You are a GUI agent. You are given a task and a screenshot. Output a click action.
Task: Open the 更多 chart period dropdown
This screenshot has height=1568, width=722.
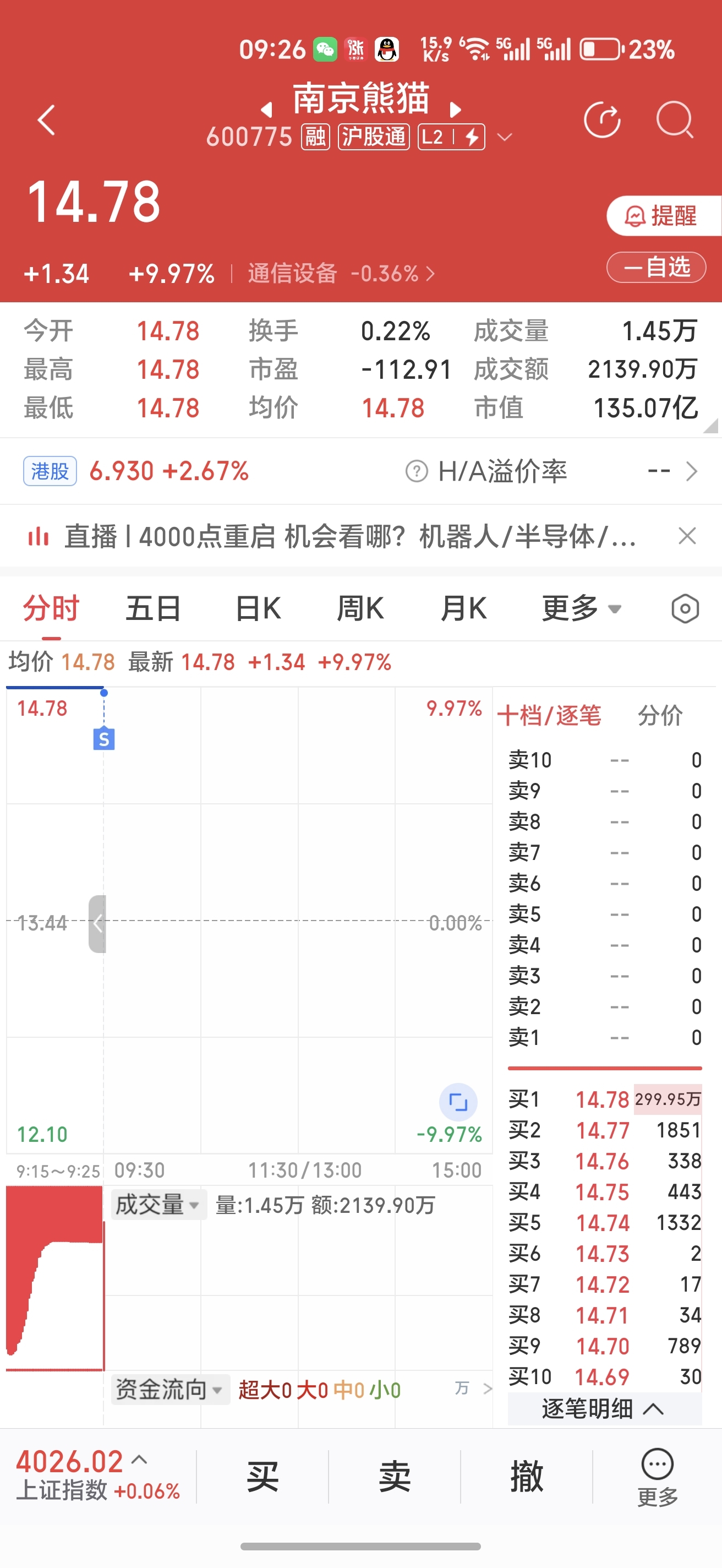point(582,608)
